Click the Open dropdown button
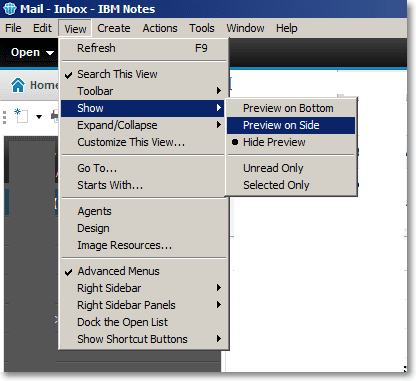Image resolution: width=416 pixels, height=381 pixels. (x=32, y=52)
